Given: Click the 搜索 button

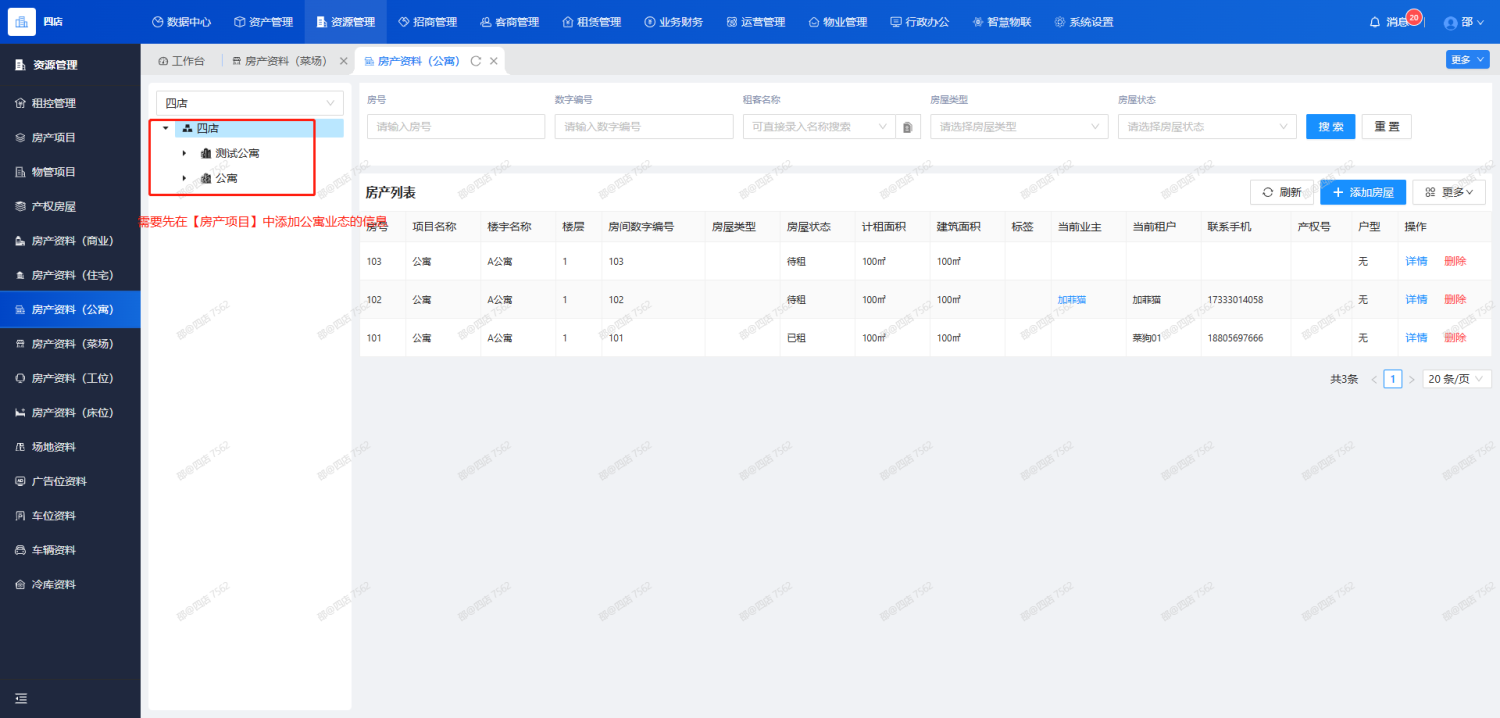Looking at the screenshot, I should [1330, 127].
